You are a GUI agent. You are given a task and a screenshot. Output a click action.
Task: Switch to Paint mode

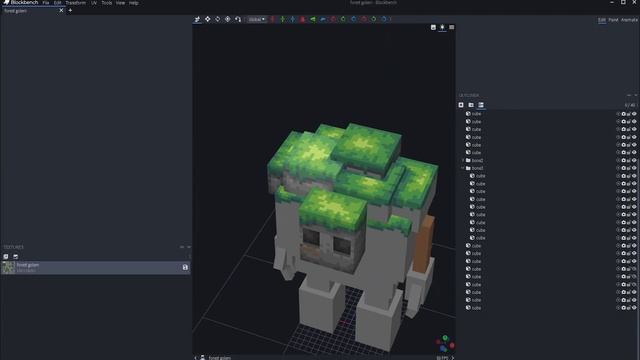(x=613, y=20)
